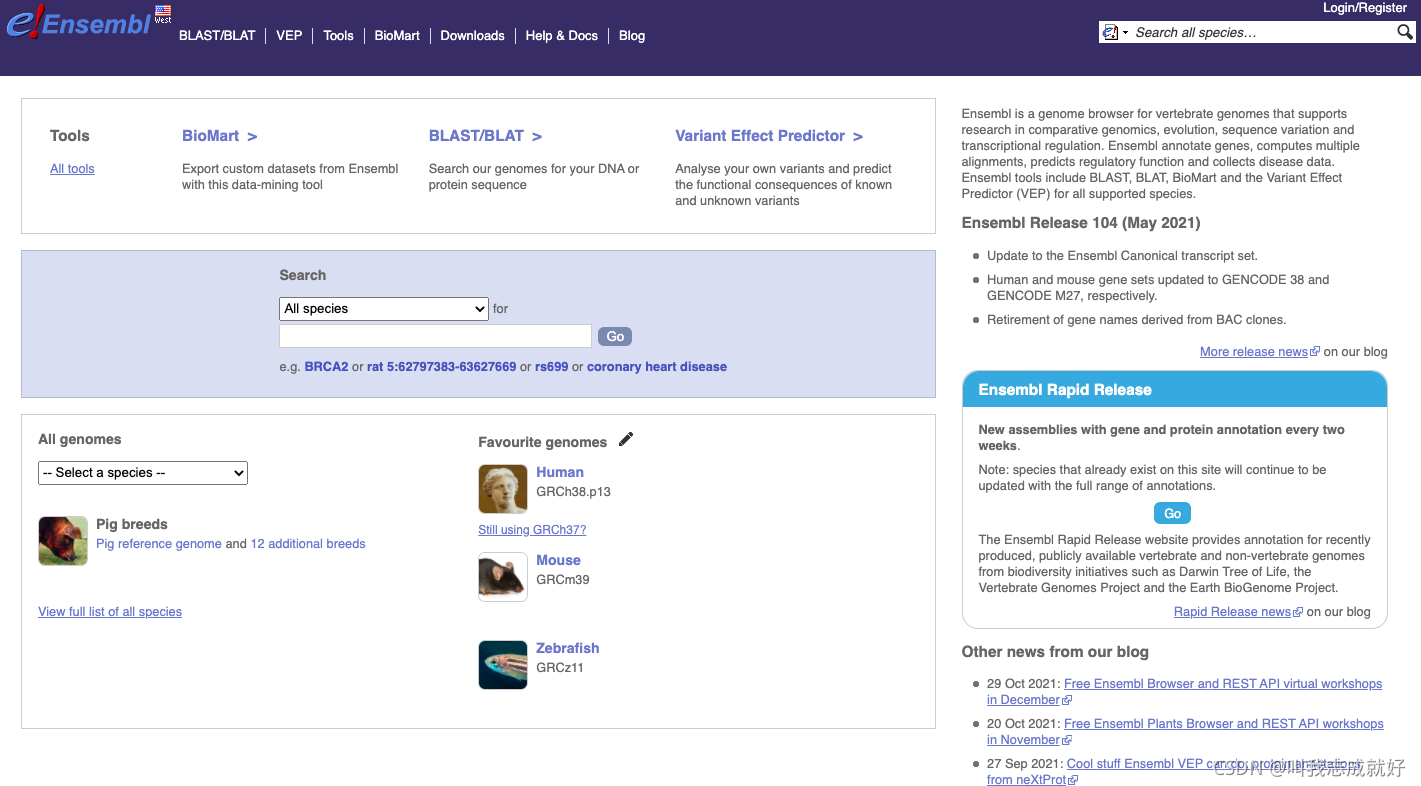Open the Select a species dropdown
Screen dimensions: 1421x786
pos(143,473)
